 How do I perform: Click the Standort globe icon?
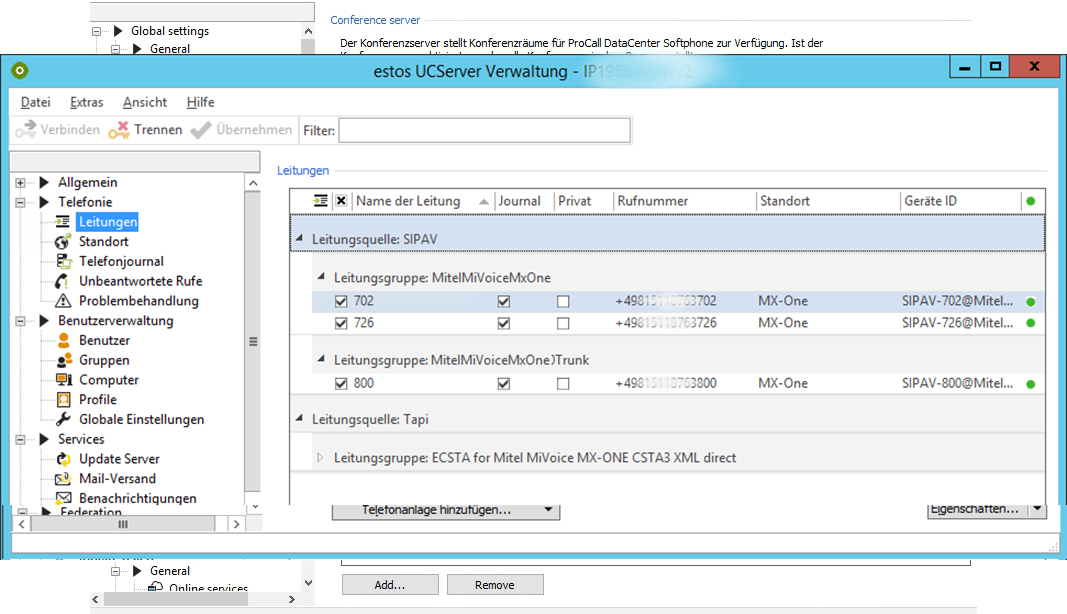[x=63, y=242]
